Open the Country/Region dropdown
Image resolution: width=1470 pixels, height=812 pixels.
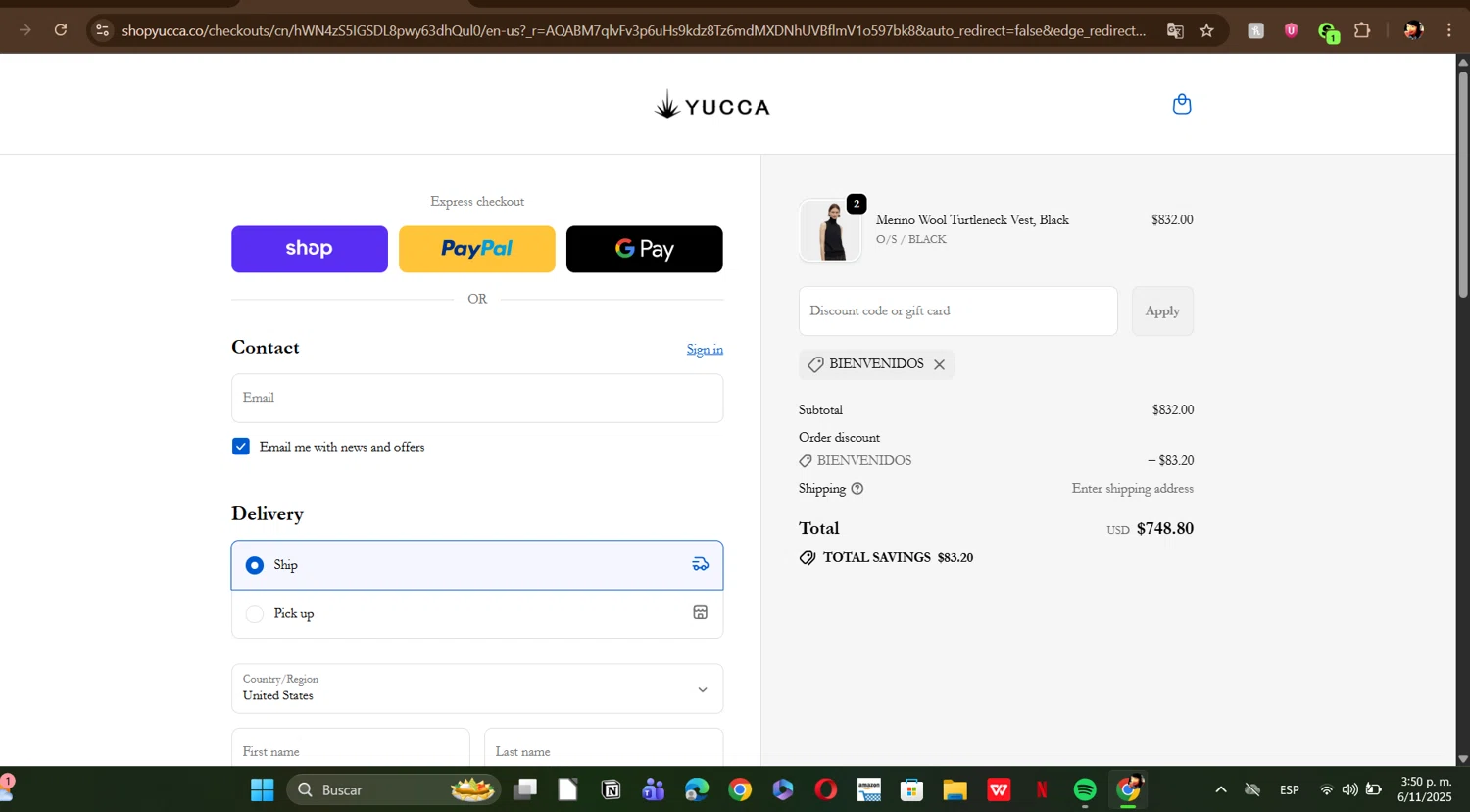[477, 689]
